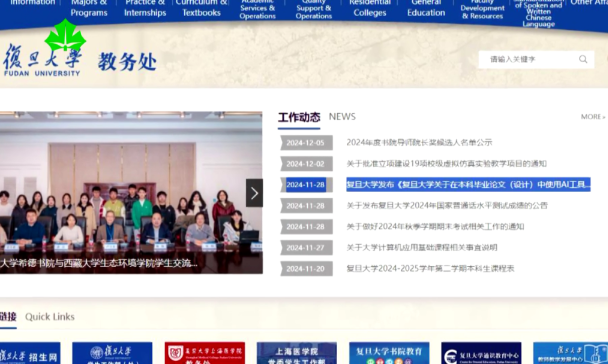Click the slideshow group photo
Viewport: 608px width, 364px height.
pos(131,193)
